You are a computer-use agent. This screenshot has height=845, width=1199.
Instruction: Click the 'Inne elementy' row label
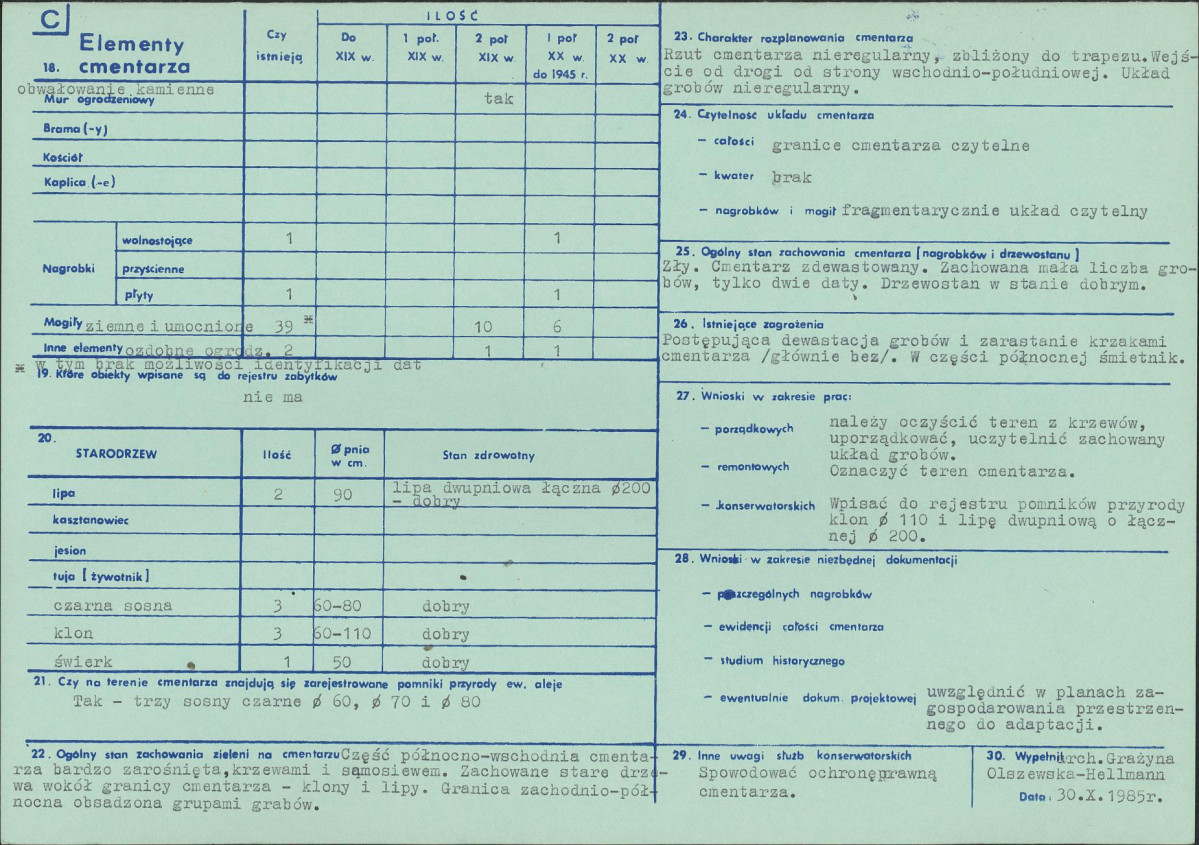pyautogui.click(x=83, y=348)
